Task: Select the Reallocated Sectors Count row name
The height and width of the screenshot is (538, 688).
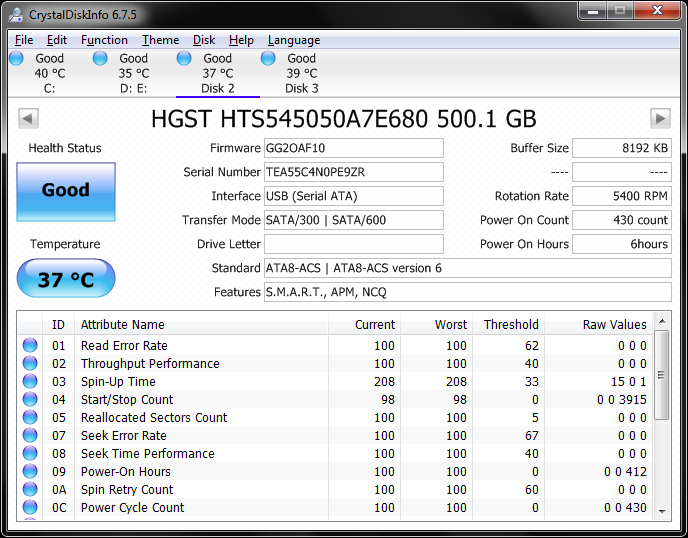Action: coord(154,417)
